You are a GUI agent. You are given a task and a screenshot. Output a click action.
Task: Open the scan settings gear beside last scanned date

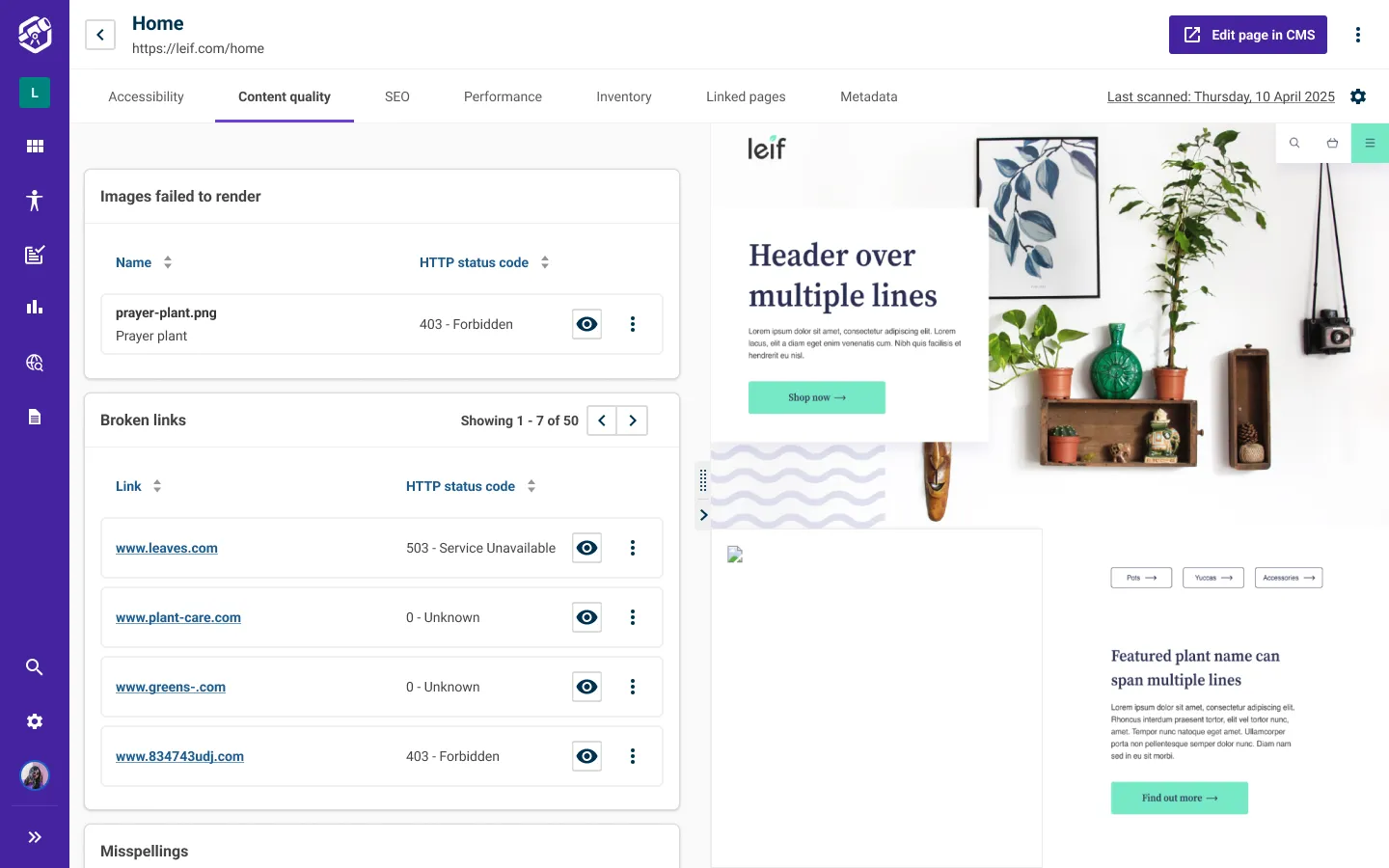click(1358, 96)
